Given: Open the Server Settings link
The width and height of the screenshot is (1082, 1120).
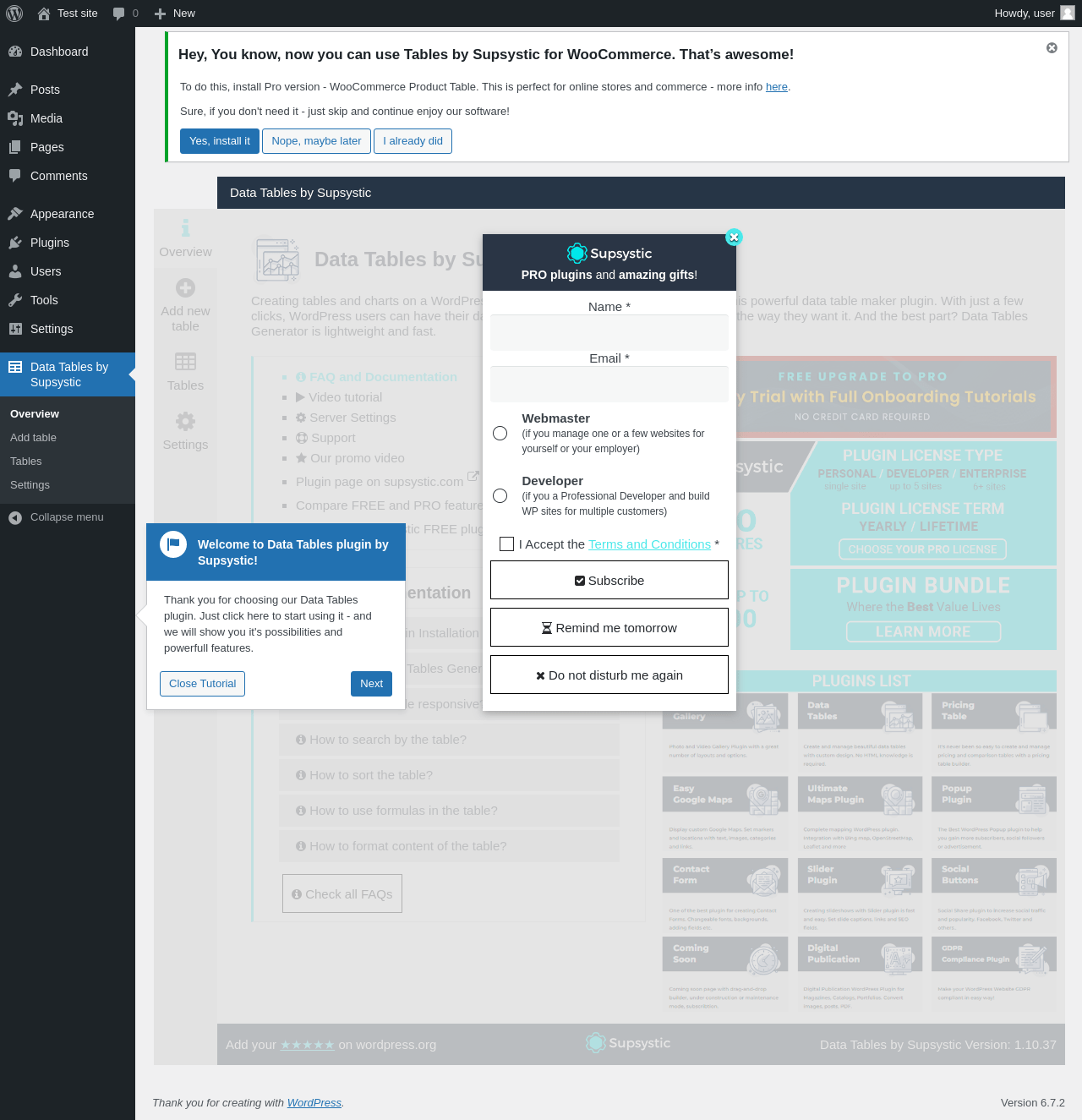Looking at the screenshot, I should tap(345, 418).
